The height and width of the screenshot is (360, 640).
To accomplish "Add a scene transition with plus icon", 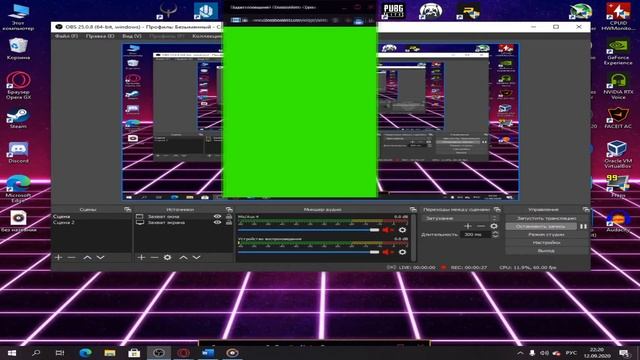I will click(x=468, y=226).
